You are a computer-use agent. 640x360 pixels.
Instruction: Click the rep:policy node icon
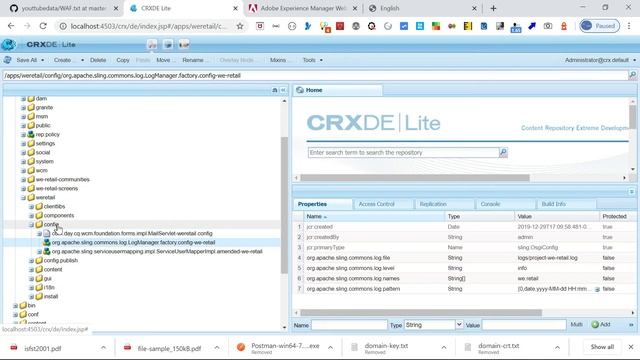click(31, 134)
